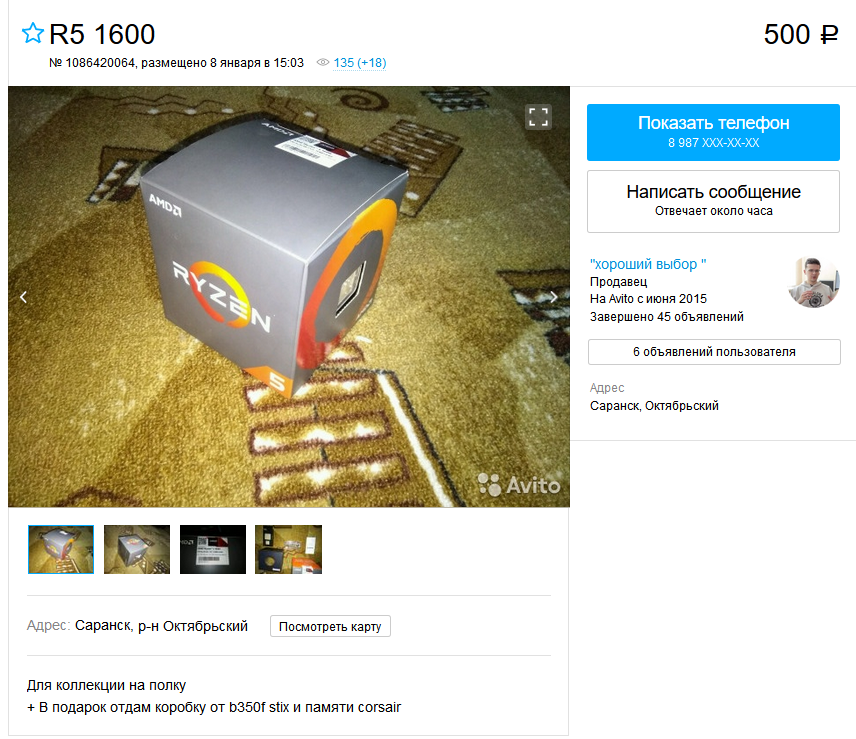The image size is (856, 739).
Task: Select the fourth thumbnail with several boxes
Action: click(x=288, y=549)
